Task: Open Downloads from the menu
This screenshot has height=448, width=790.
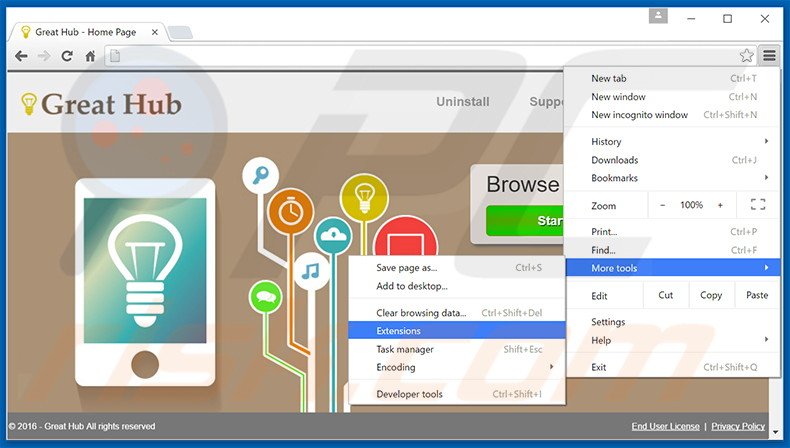Action: 673,160
